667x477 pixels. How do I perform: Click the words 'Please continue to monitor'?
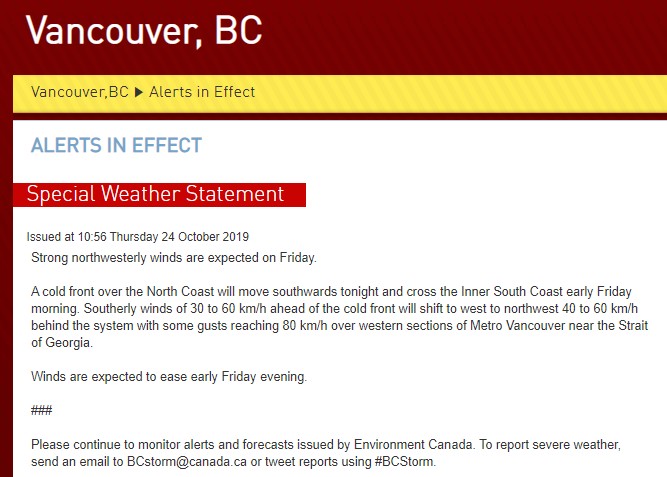click(112, 445)
